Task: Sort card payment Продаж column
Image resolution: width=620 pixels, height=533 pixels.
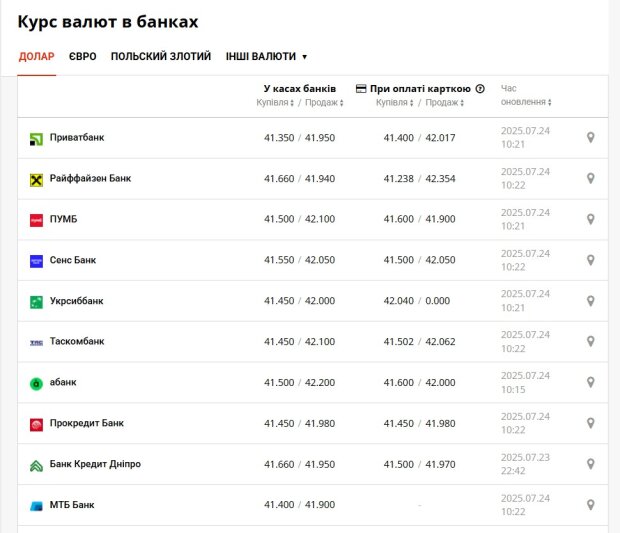Action: pos(444,102)
